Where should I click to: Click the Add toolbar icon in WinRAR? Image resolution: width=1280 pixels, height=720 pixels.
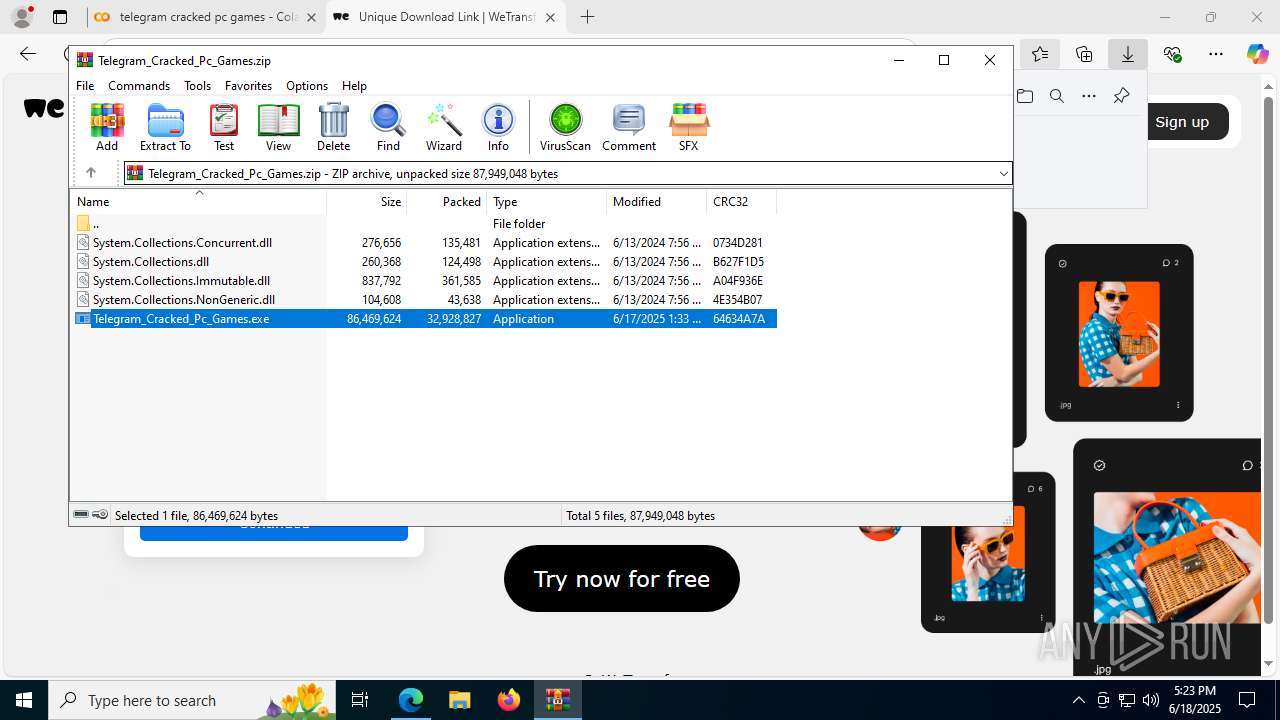point(107,127)
